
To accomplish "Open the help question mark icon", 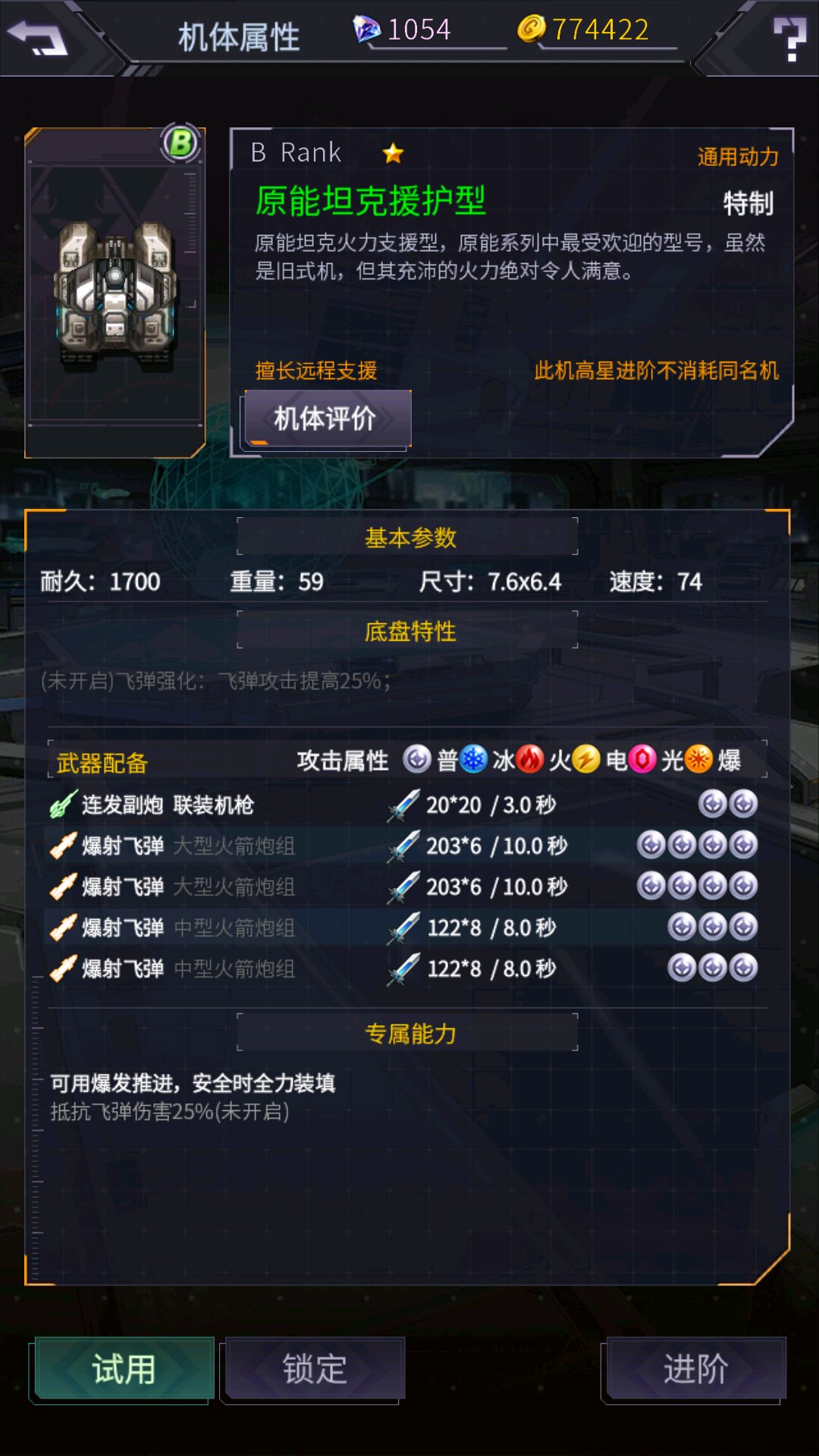I will 789,39.
